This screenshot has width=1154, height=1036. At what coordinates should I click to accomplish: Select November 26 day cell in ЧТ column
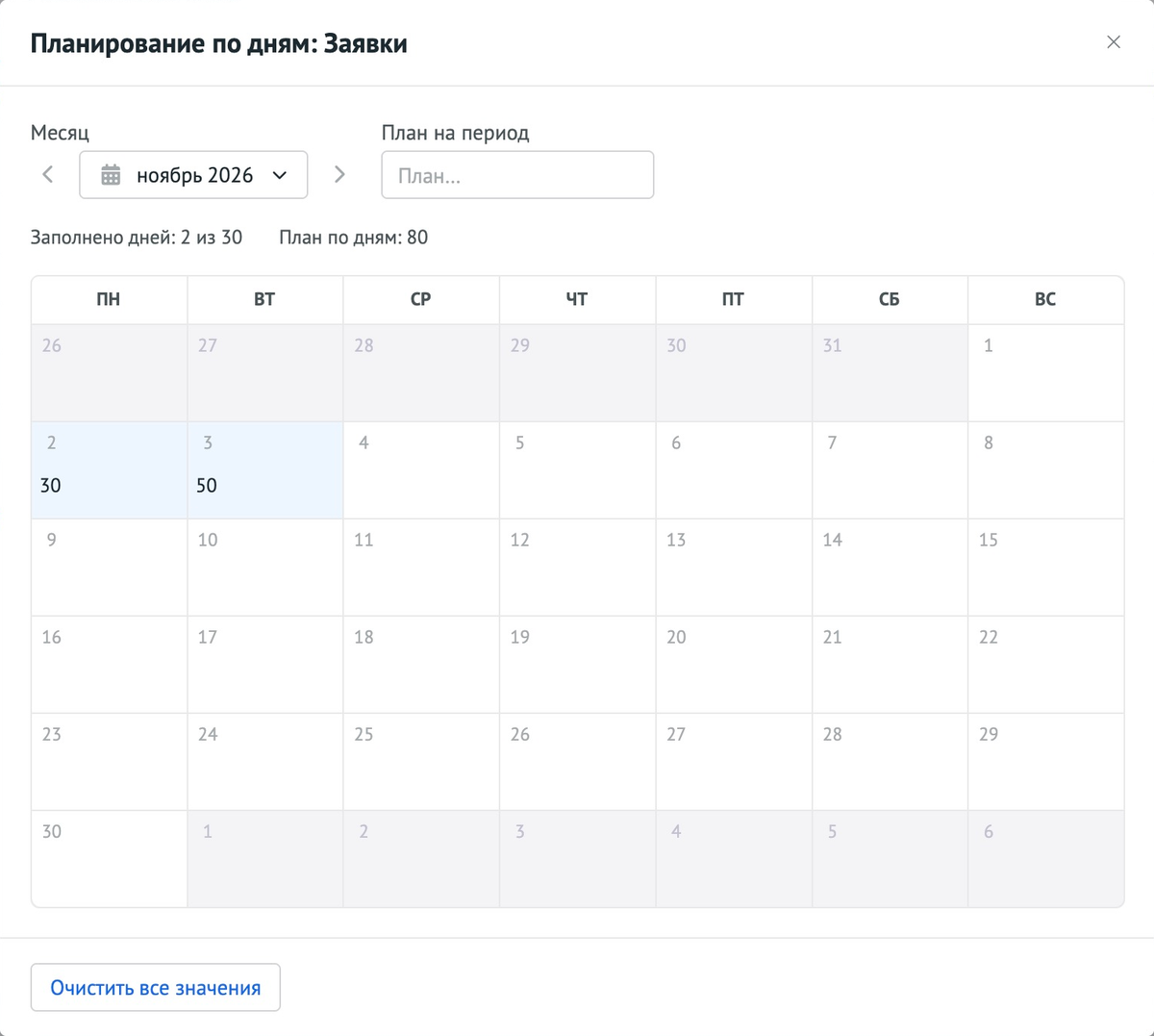tap(578, 762)
